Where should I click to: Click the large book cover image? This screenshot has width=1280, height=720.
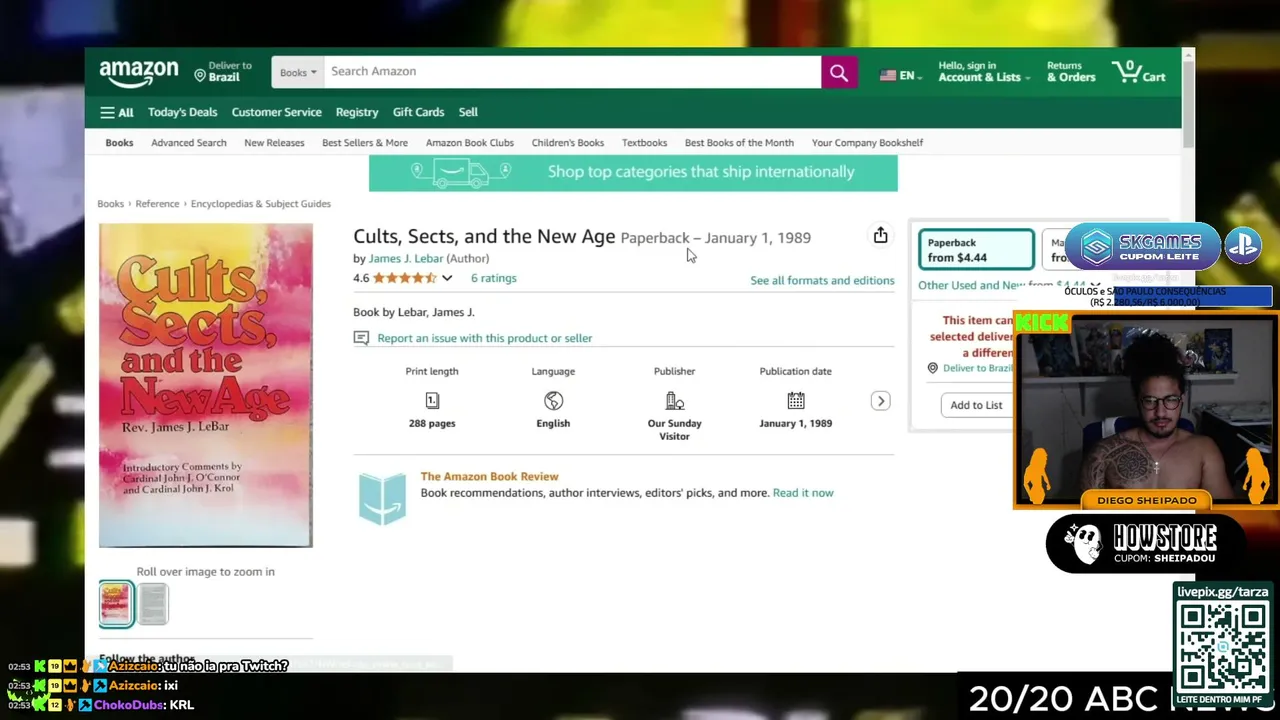click(206, 385)
